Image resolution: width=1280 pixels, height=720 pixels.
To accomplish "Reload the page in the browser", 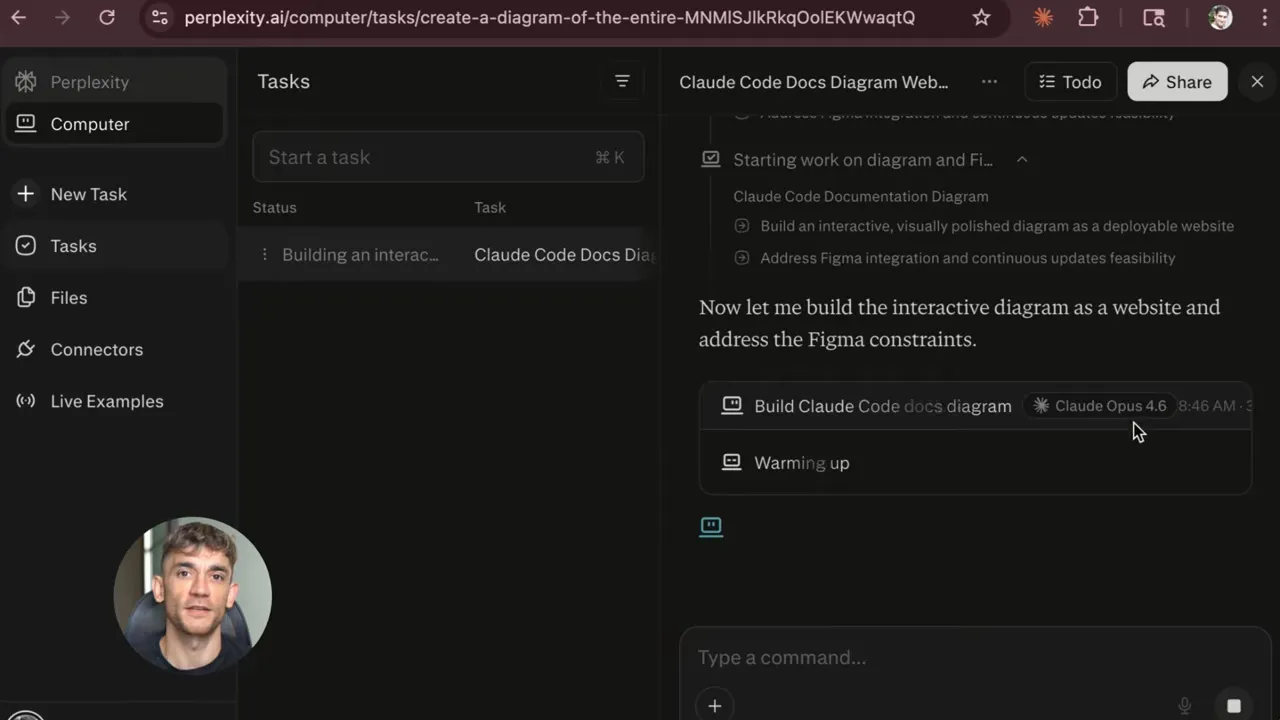I will tap(107, 17).
